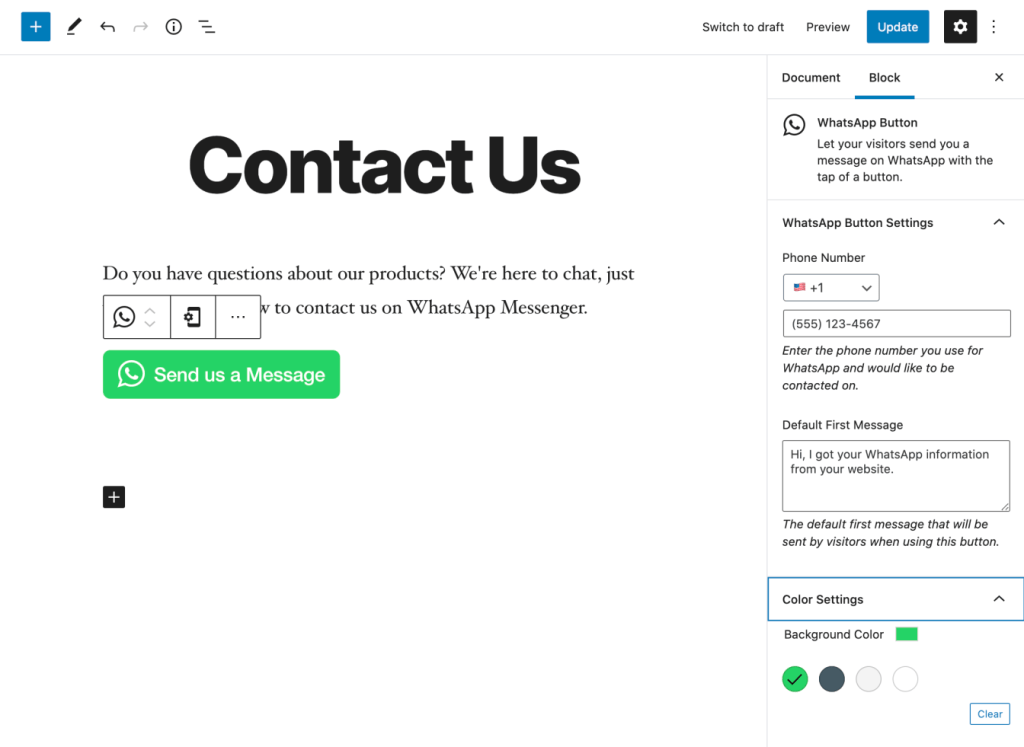This screenshot has height=747, width=1024.
Task: Choose the dark gray background color circle
Action: (x=831, y=679)
